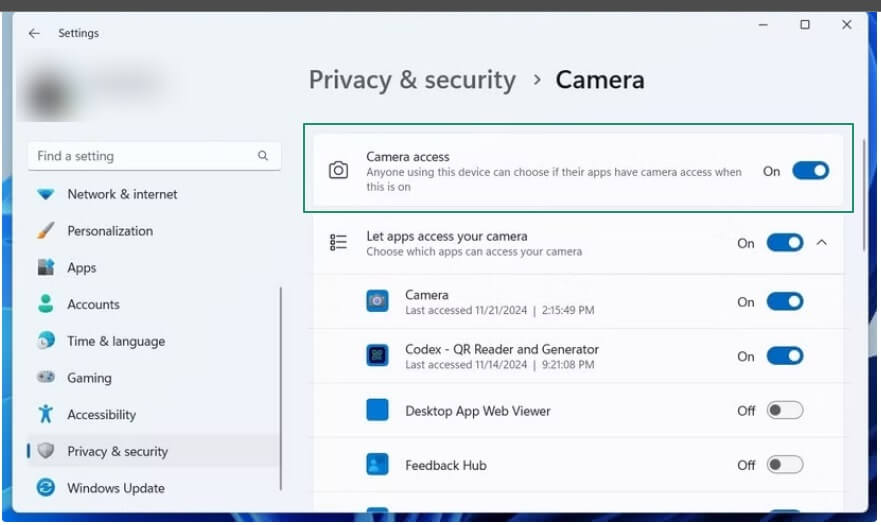Screen dimensions: 881x525
Task: Click the "Feedback Hub" label
Action: click(x=446, y=465)
